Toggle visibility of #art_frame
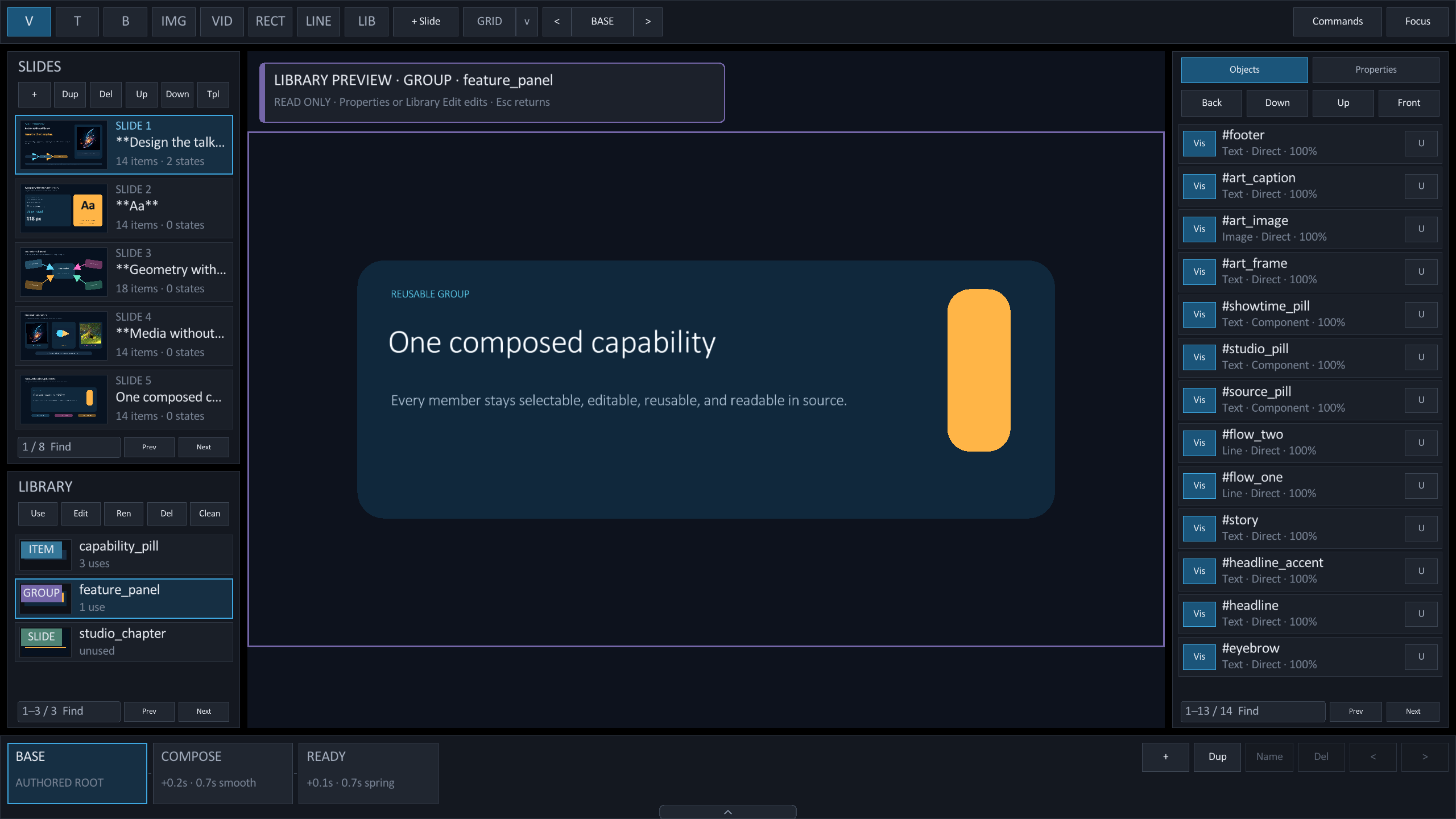The image size is (1456, 819). (x=1199, y=272)
